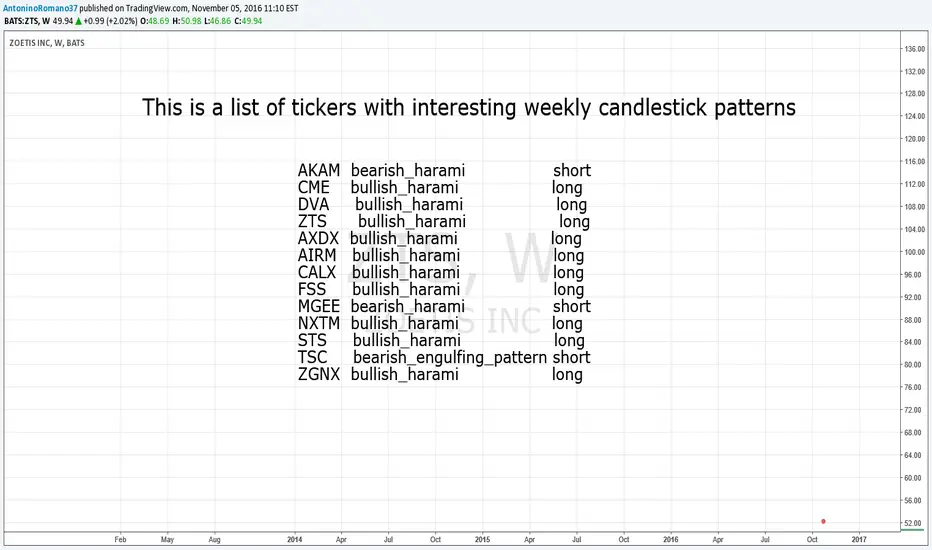The height and width of the screenshot is (550, 932).
Task: Select the STS ticker
Action: (x=312, y=341)
